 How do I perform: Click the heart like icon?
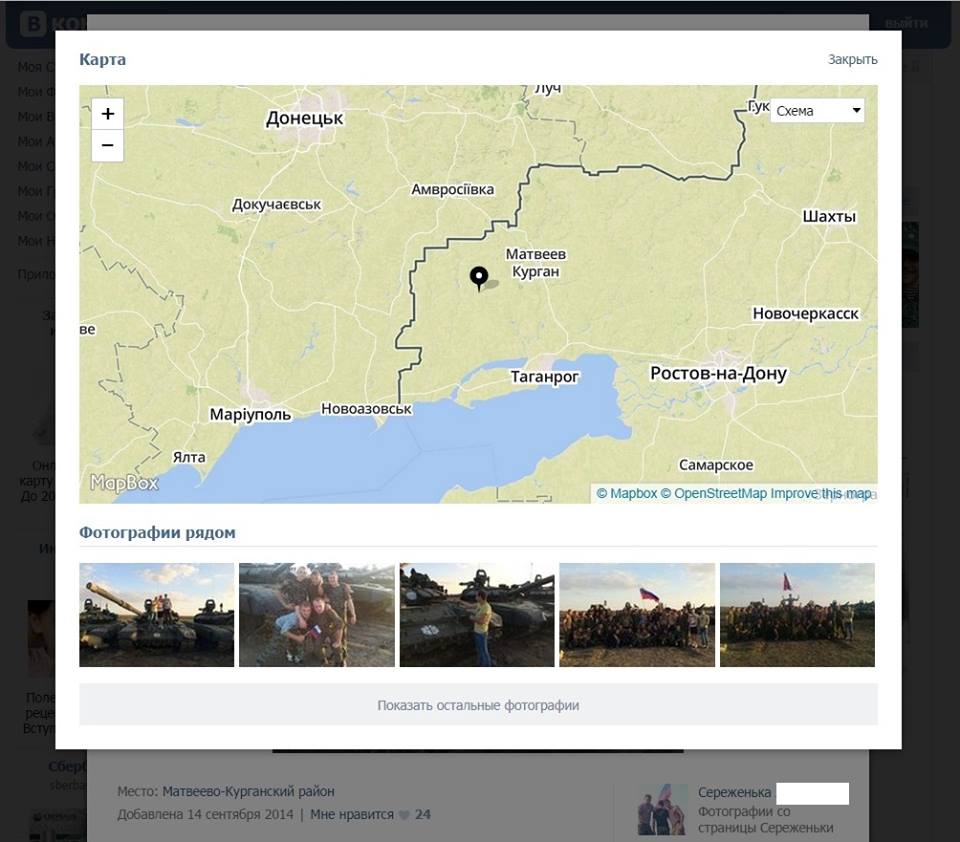coord(404,815)
